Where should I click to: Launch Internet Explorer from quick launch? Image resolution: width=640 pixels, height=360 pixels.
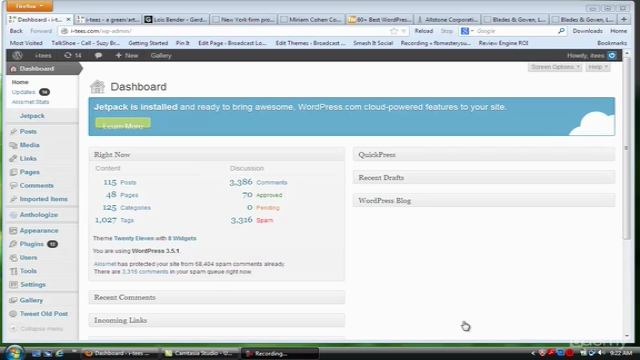[60, 353]
